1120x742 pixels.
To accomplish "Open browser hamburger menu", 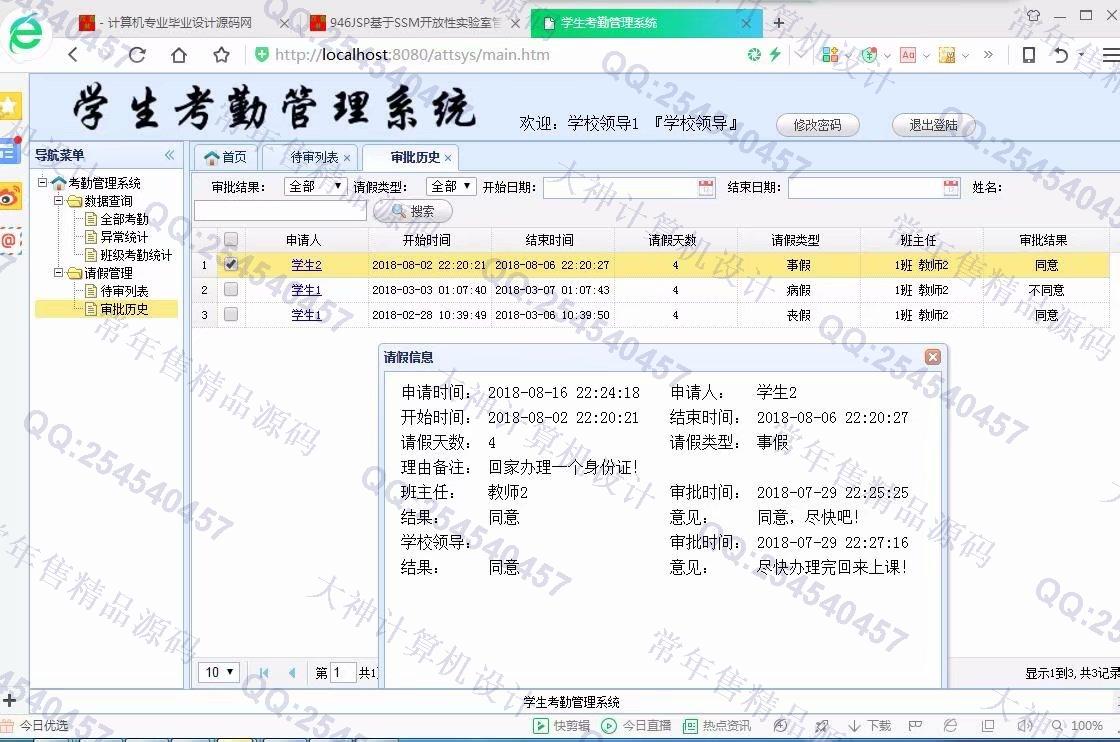I will (x=1111, y=55).
